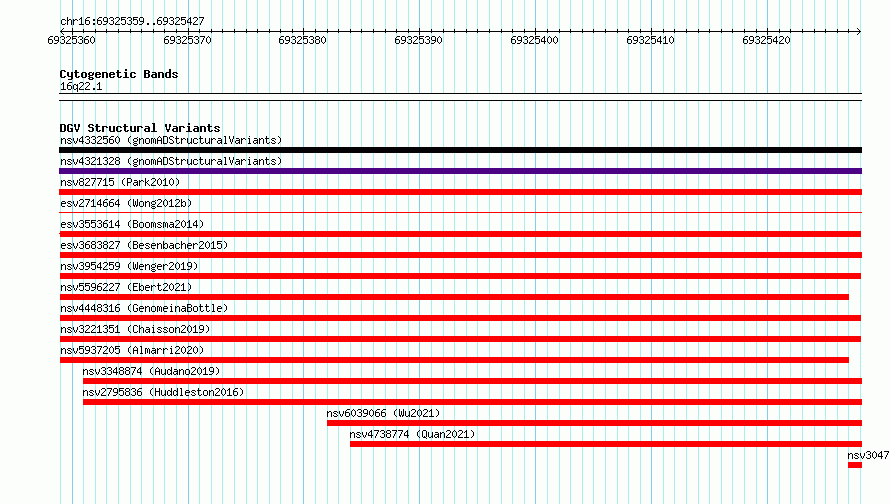Image resolution: width=890 pixels, height=504 pixels.
Task: Click the thin red line under esv2714664
Action: (x=460, y=213)
